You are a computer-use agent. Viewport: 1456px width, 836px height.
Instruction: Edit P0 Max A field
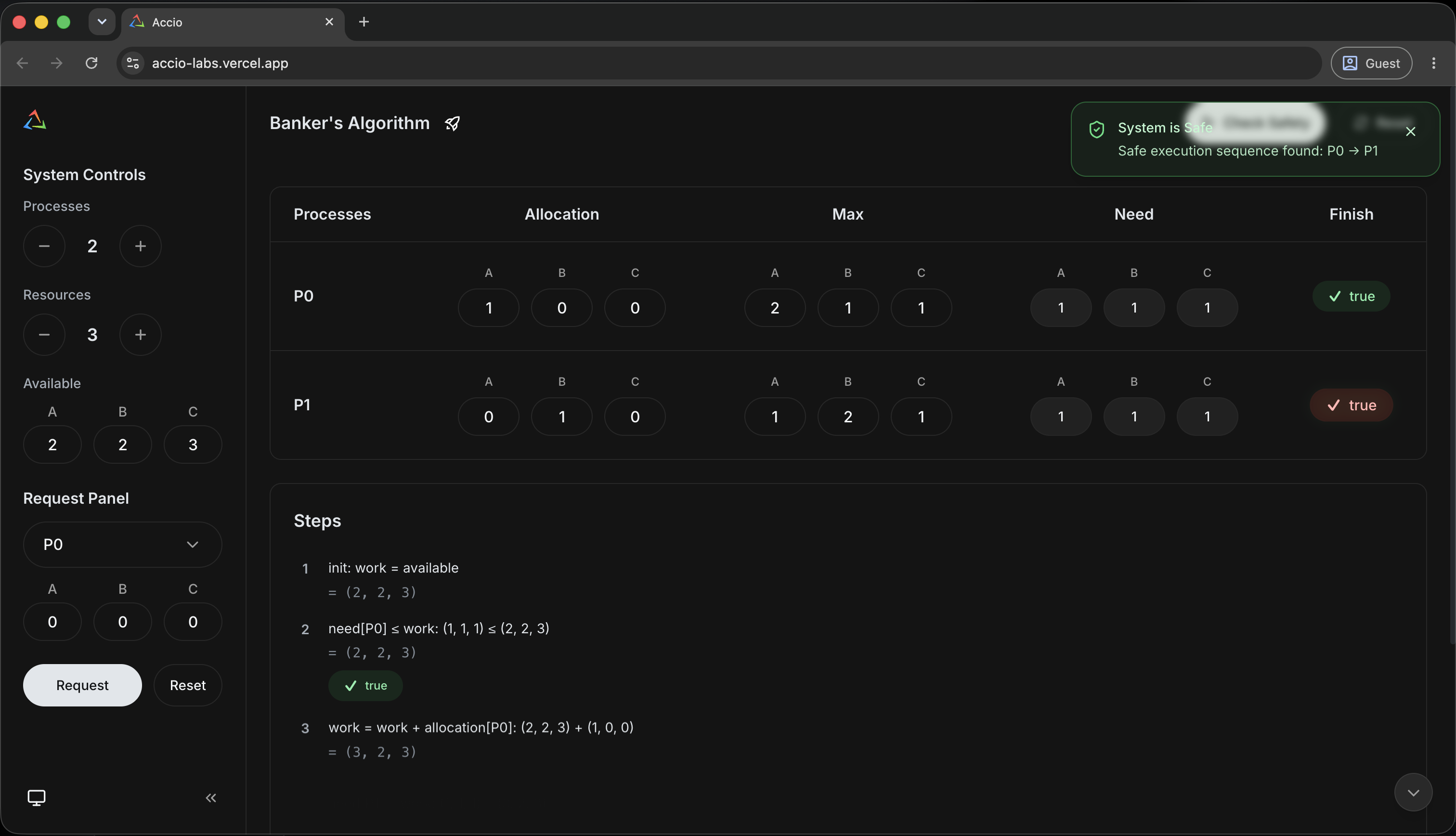[775, 308]
